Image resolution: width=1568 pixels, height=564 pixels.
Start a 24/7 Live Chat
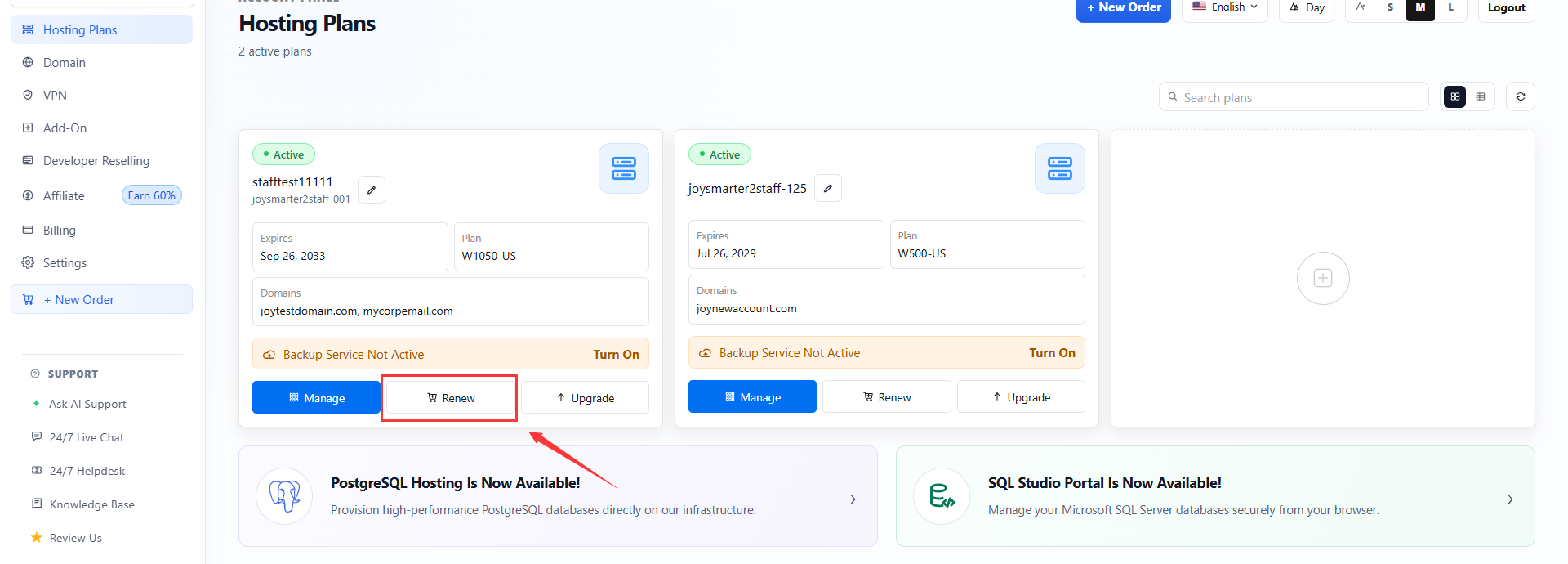(x=87, y=437)
